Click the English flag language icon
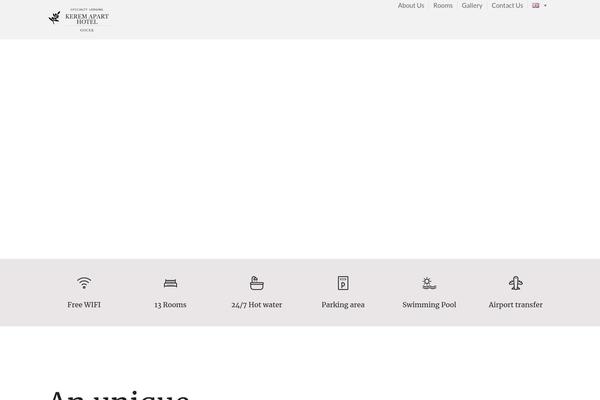This screenshot has height=400, width=600. (x=536, y=5)
